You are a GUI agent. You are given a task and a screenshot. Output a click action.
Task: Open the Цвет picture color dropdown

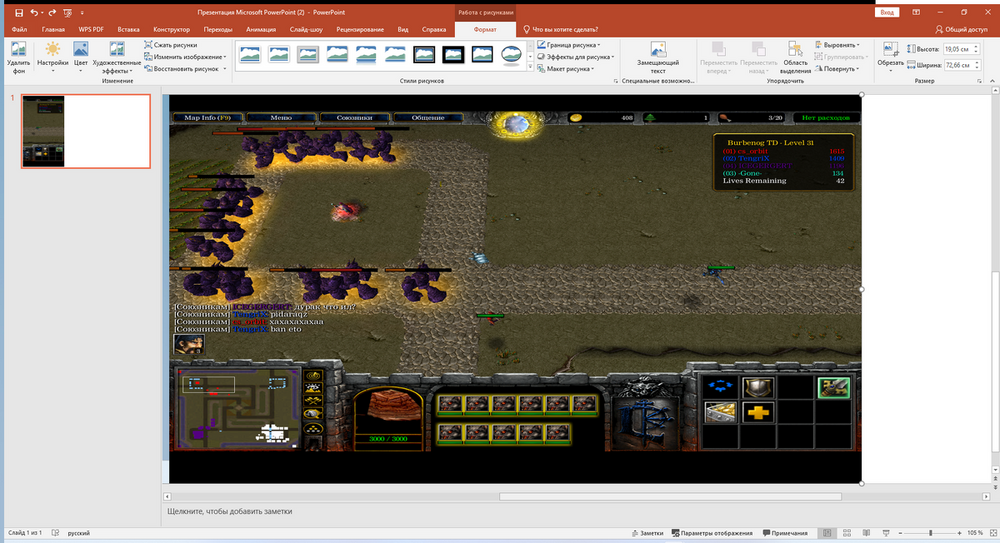80,57
